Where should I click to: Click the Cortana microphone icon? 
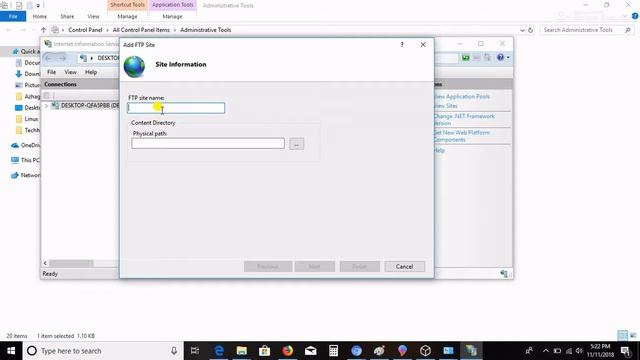[174, 351]
